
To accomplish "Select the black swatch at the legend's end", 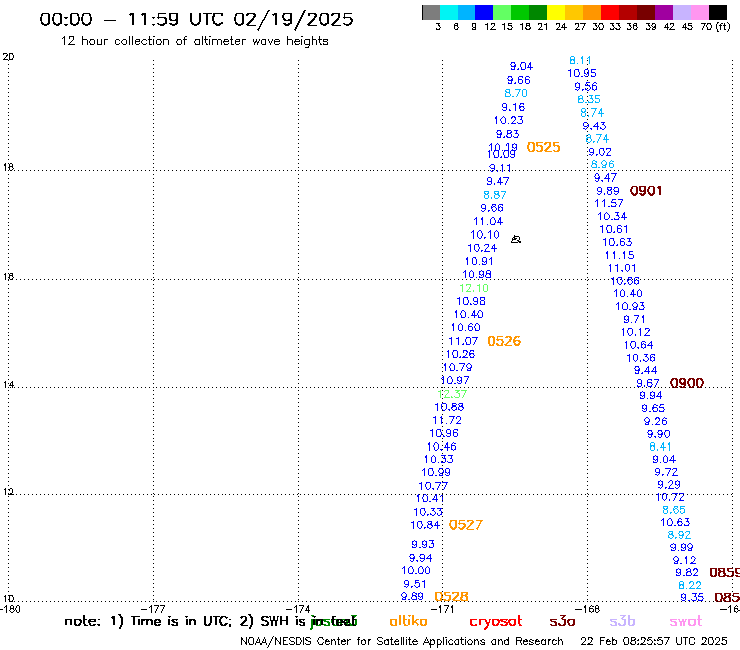I will click(717, 12).
